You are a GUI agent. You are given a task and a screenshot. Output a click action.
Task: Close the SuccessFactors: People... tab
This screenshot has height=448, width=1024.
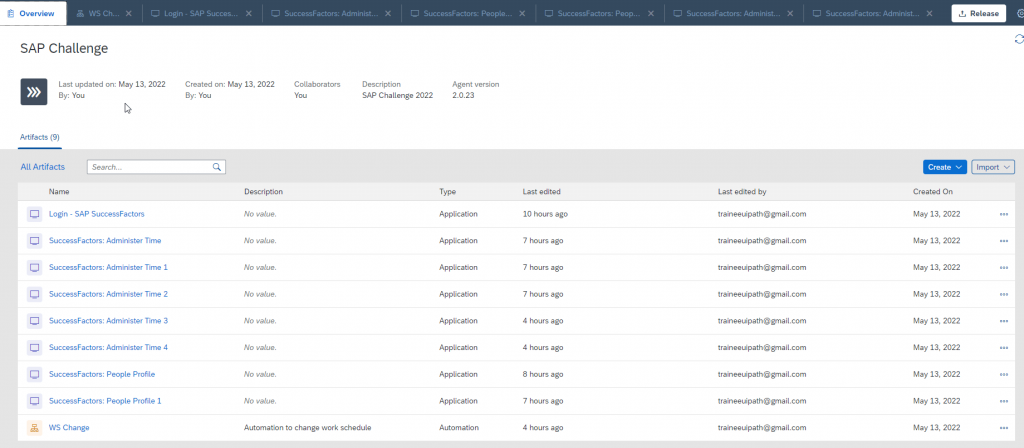[x=521, y=13]
